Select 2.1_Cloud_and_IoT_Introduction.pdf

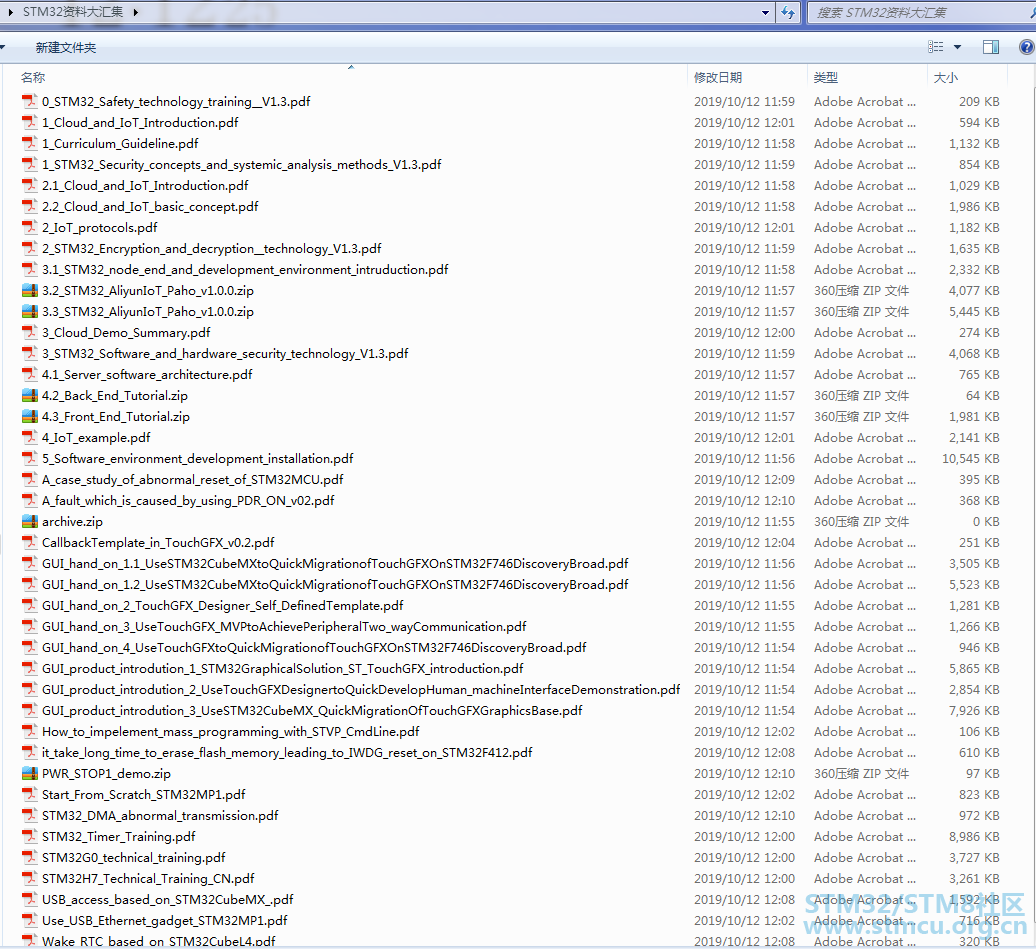(145, 186)
